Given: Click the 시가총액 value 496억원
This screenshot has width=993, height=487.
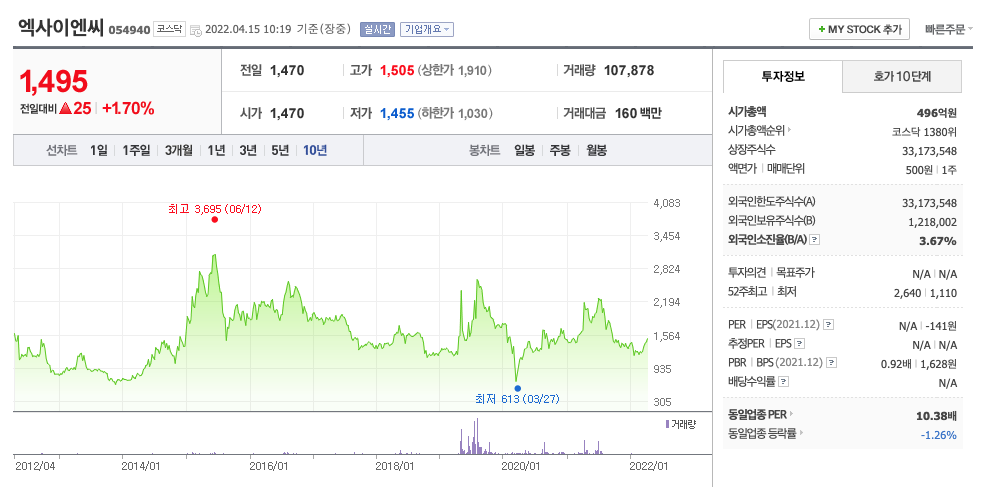Looking at the screenshot, I should (937, 113).
